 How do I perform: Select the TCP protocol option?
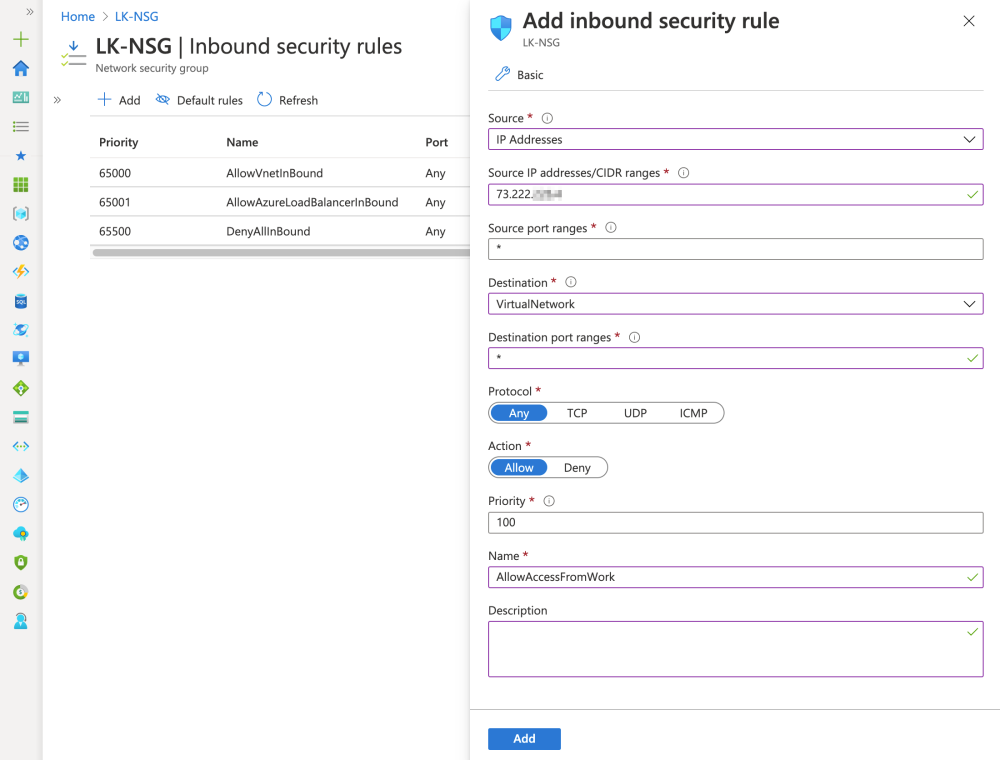(x=577, y=413)
